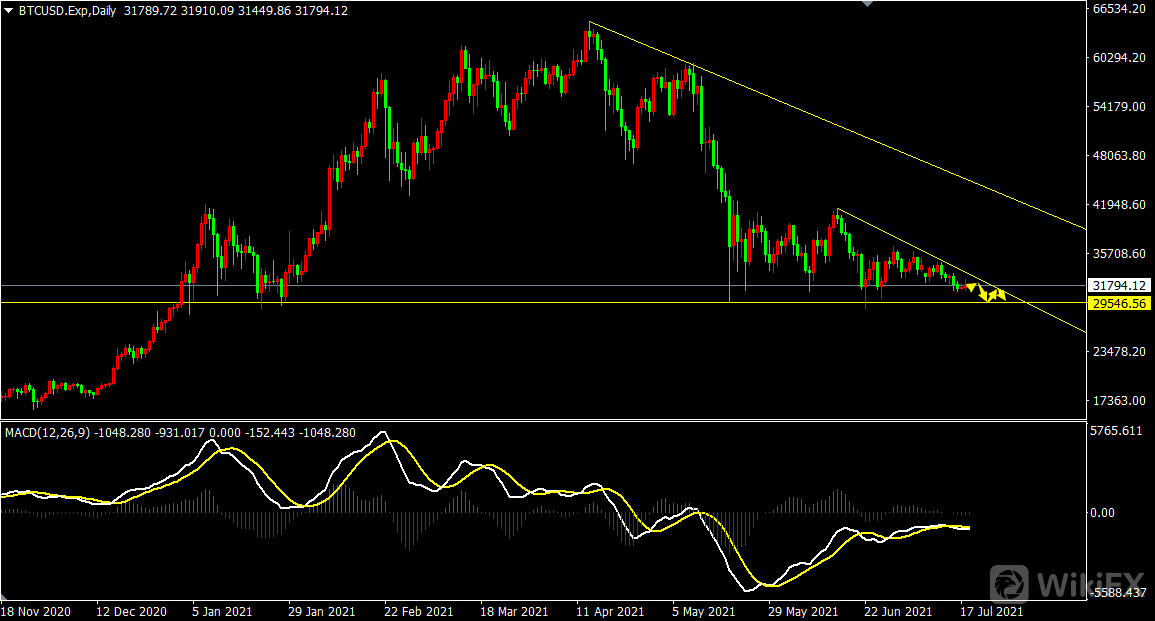
Task: Click the 66534.20 price axis label
Action: click(x=1119, y=9)
